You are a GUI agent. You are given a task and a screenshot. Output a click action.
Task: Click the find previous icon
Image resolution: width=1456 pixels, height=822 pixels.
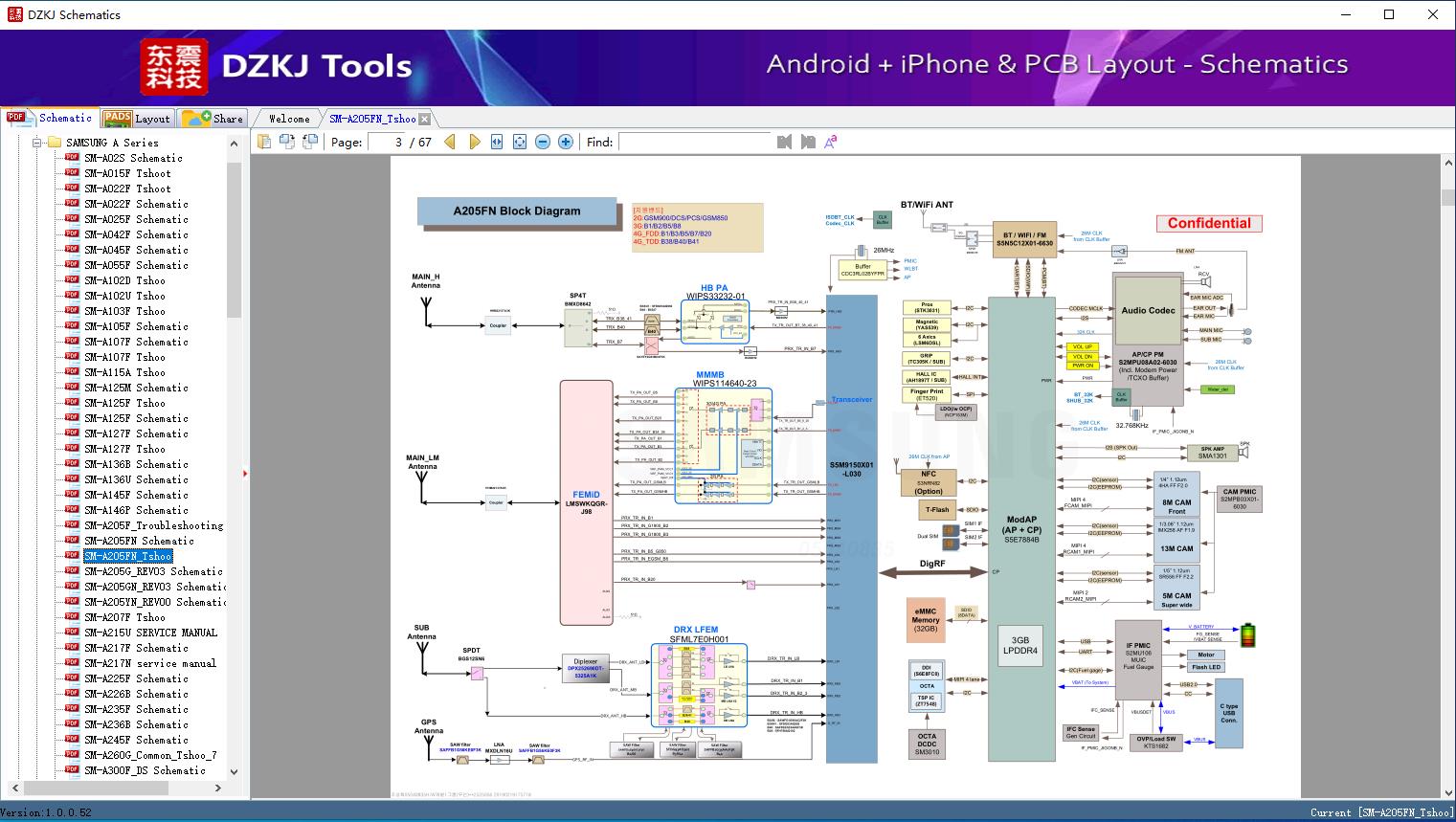[x=785, y=142]
